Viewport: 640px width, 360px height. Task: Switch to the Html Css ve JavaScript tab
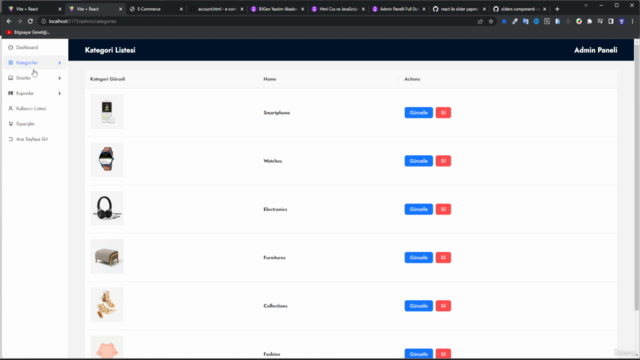338,9
